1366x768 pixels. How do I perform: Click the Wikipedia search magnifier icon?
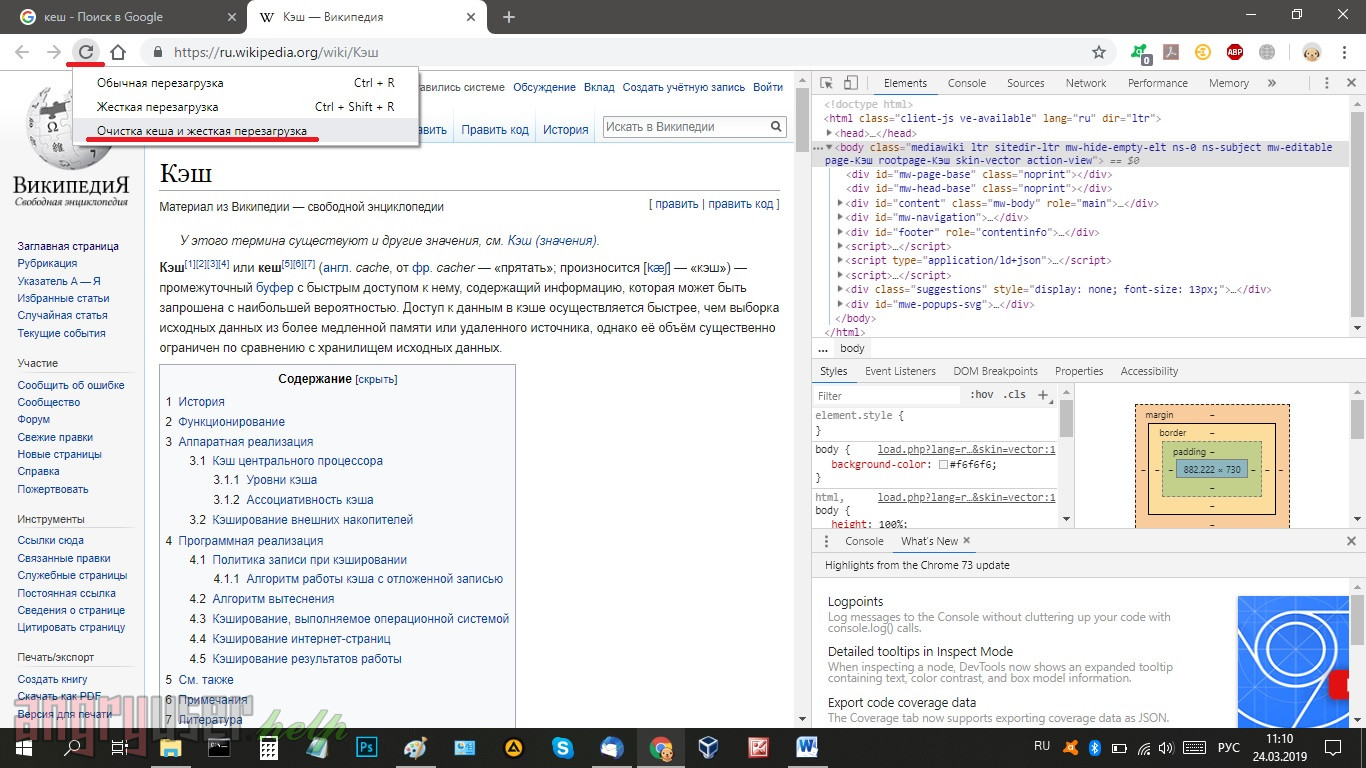[x=776, y=127]
